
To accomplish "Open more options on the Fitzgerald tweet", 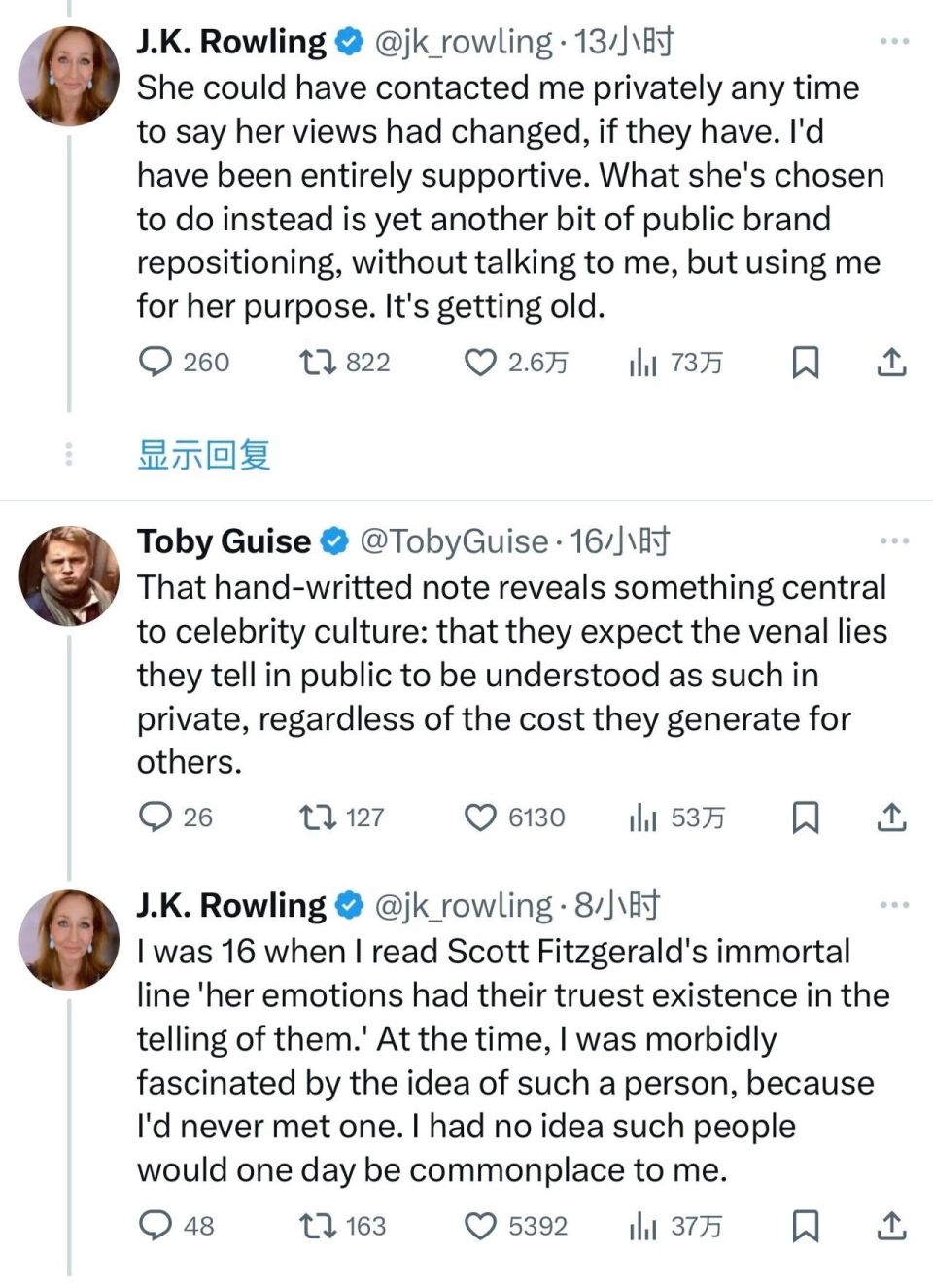I will 893,905.
